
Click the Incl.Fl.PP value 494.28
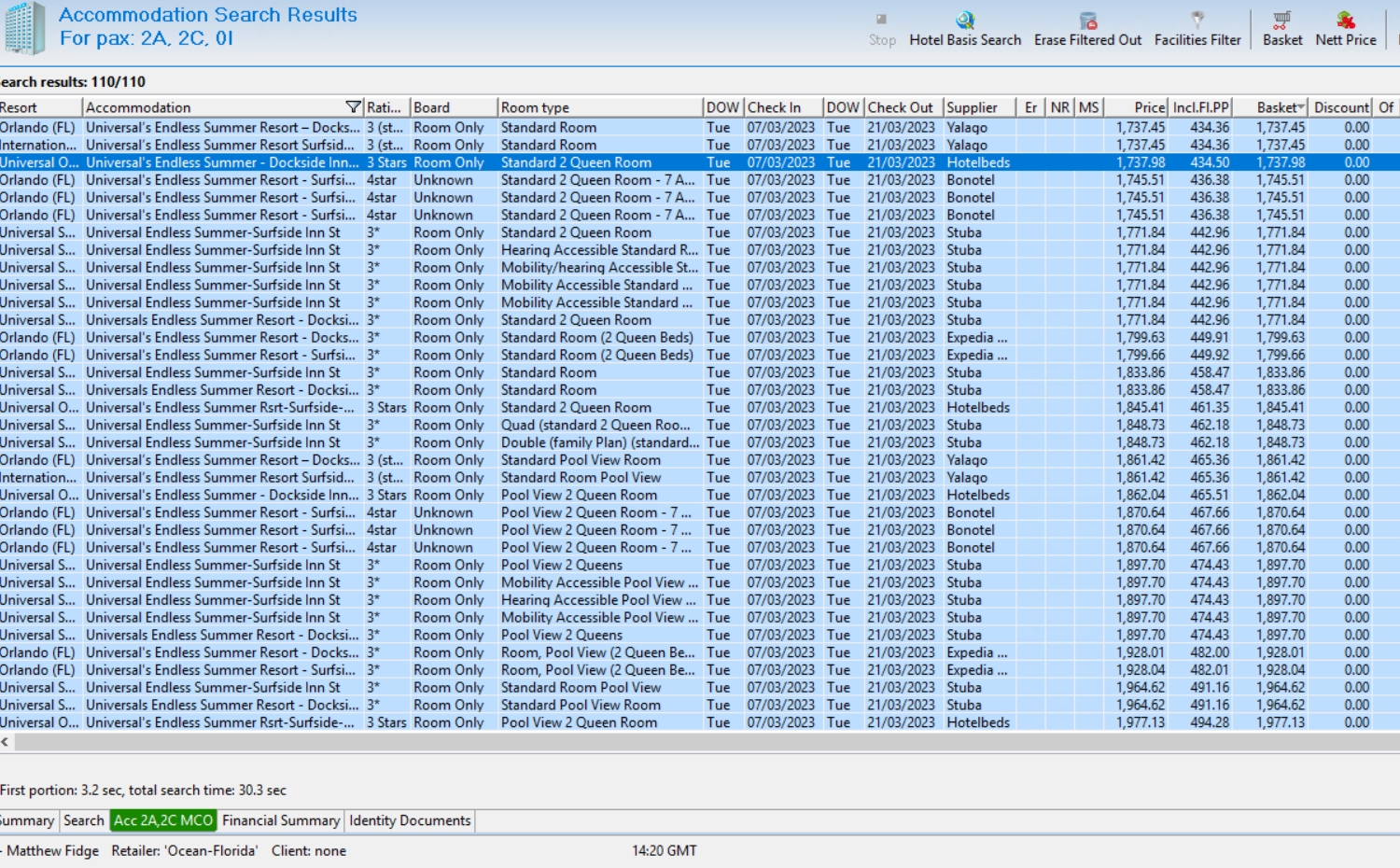click(1210, 722)
